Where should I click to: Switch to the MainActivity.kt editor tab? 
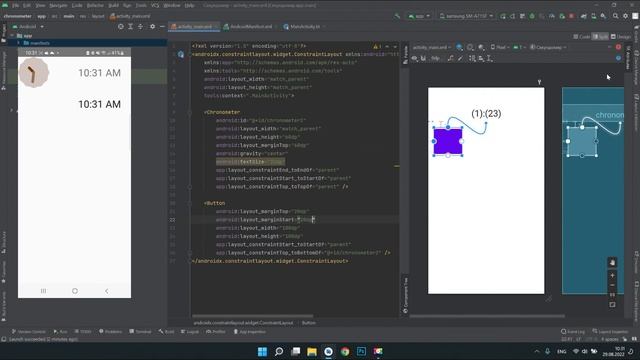304,27
